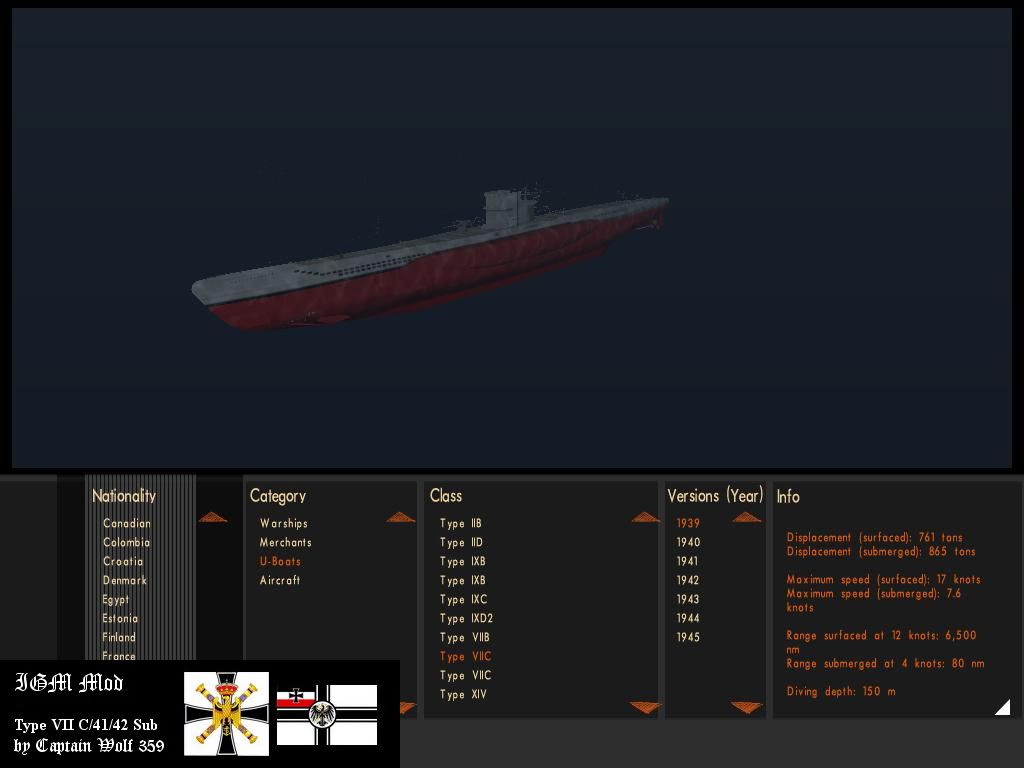1024x768 pixels.
Task: Select class Type IID
Action: point(461,542)
